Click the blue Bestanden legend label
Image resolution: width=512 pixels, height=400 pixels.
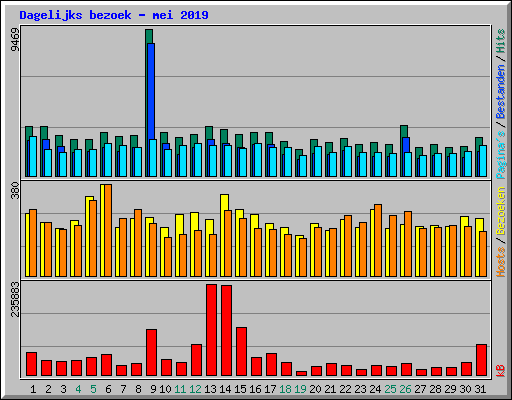[x=500, y=92]
